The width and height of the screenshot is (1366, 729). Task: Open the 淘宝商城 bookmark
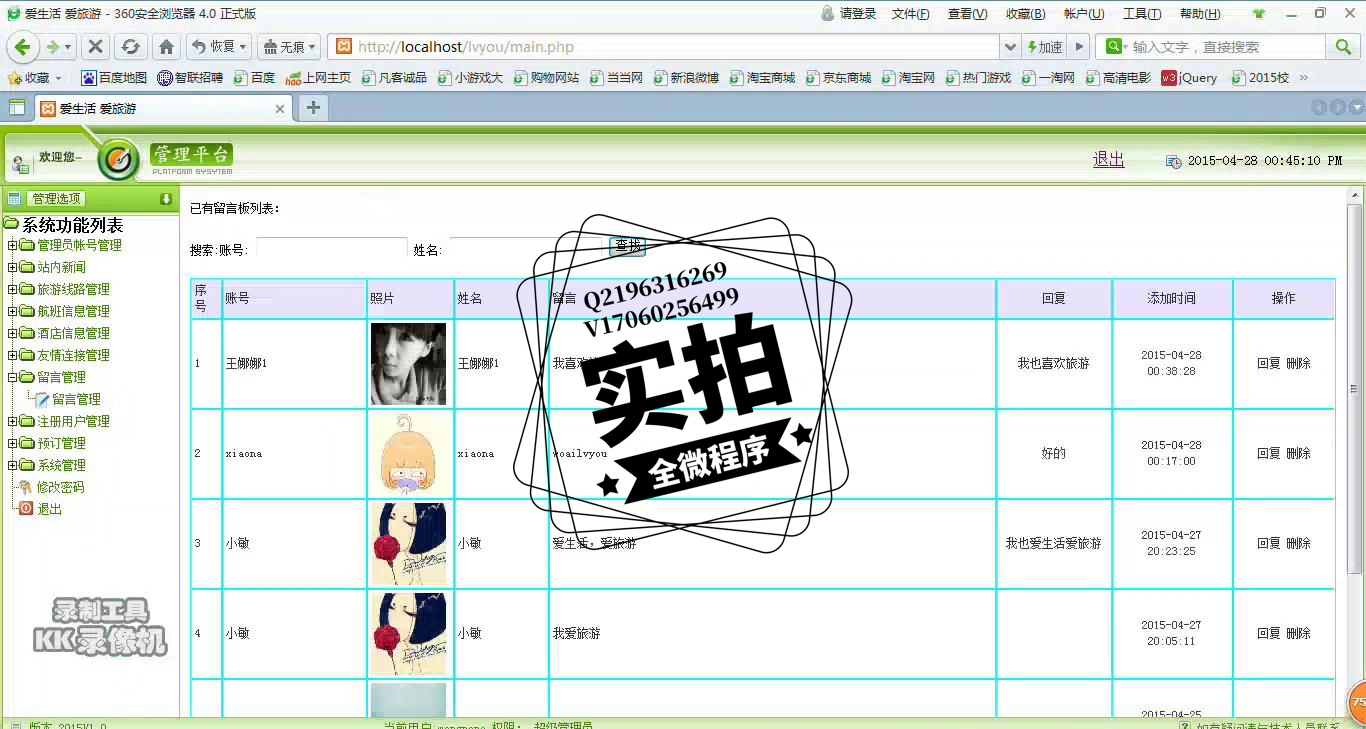click(x=762, y=77)
